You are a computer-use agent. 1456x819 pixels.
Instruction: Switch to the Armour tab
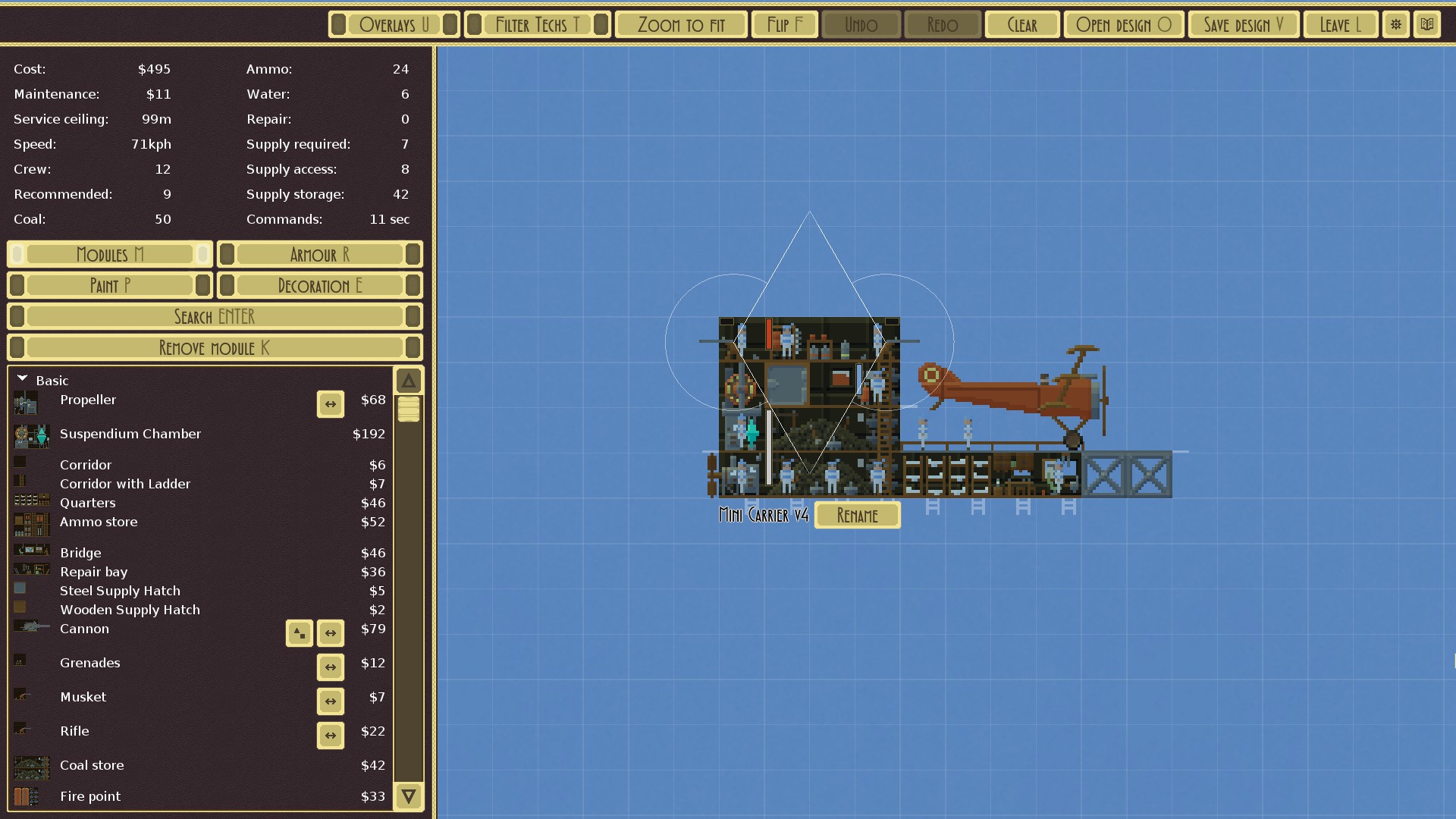[319, 255]
